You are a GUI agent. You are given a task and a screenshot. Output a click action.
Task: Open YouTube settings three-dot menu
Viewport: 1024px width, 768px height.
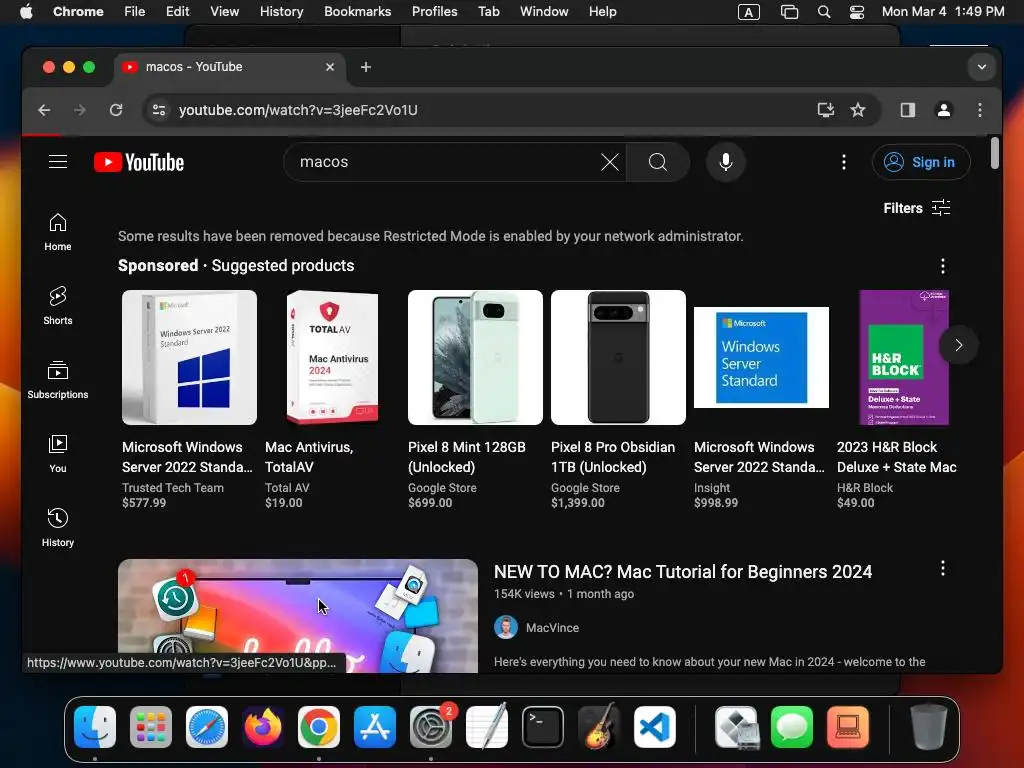[844, 162]
